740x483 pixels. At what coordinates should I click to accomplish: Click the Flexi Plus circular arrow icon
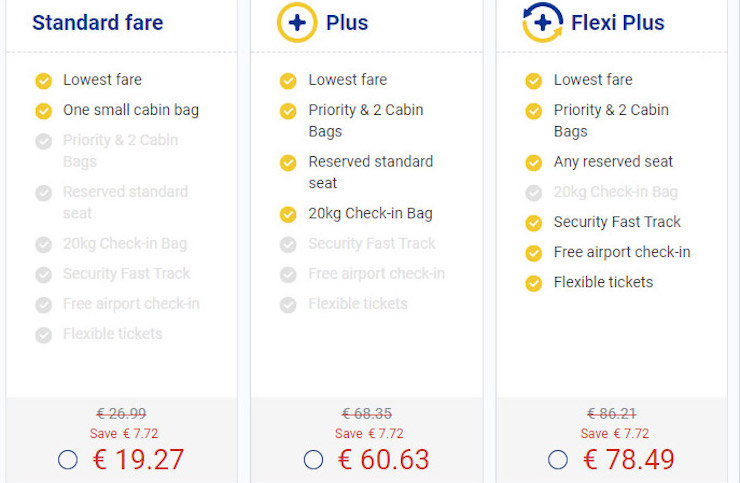[542, 22]
